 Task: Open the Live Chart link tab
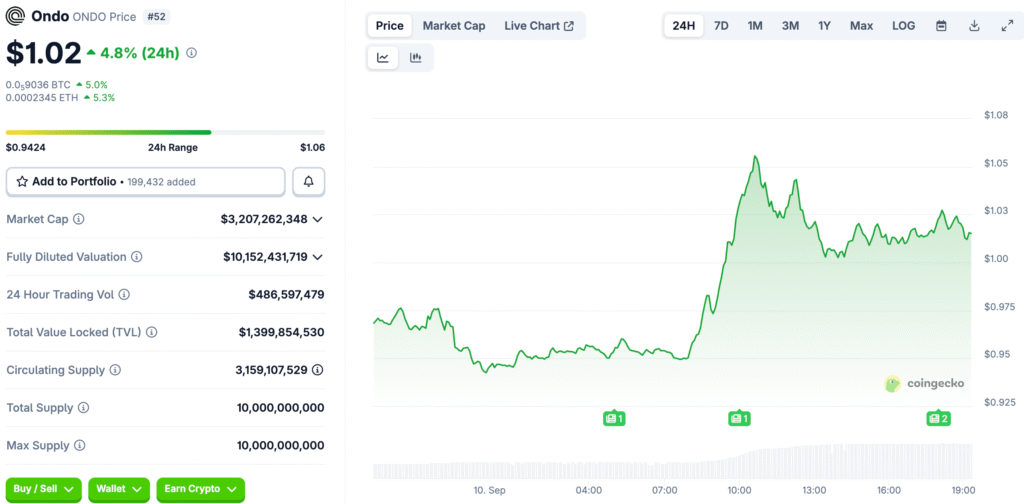tap(539, 26)
